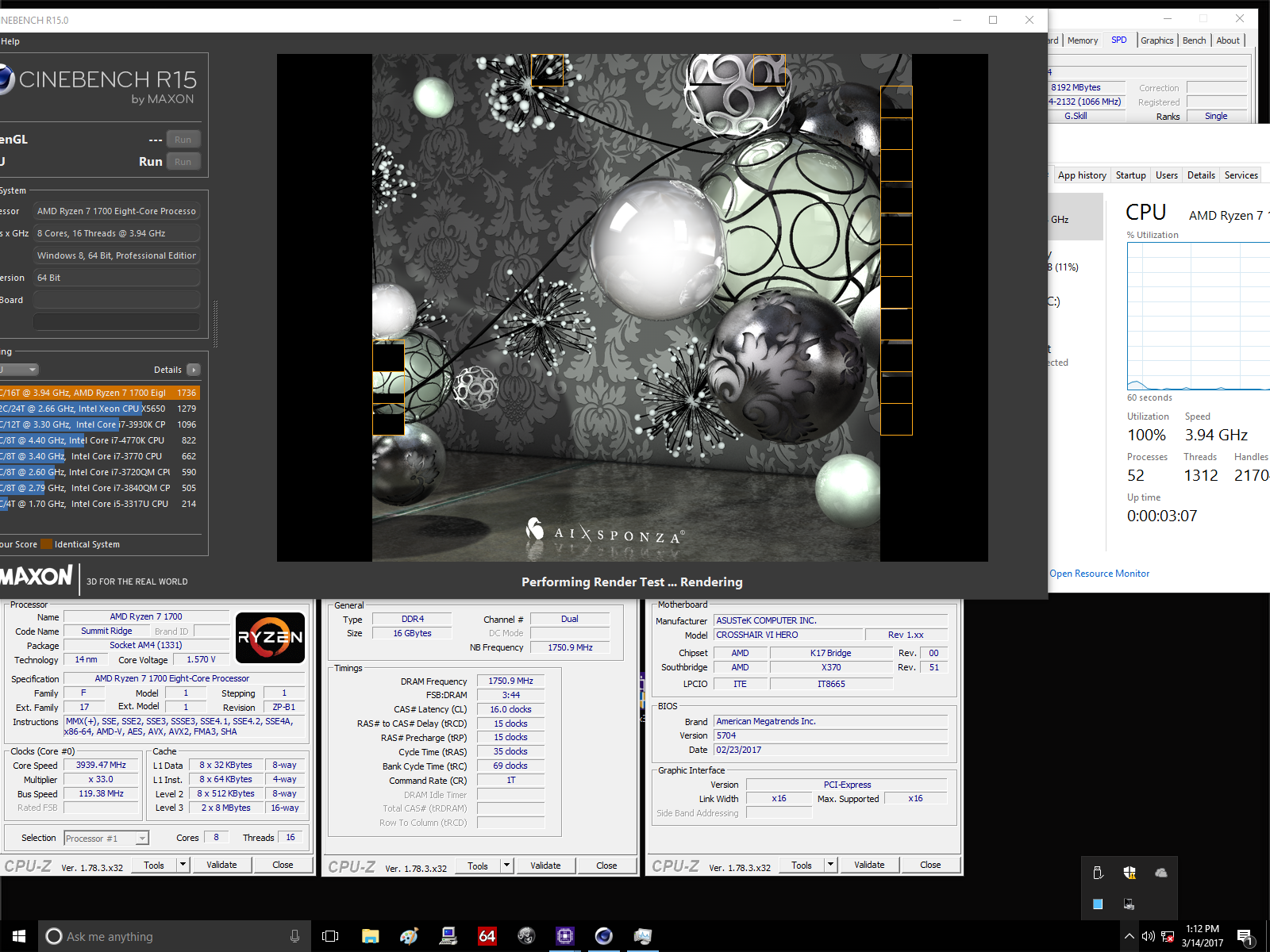
Task: Open the volume control in tray
Action: tap(1148, 936)
